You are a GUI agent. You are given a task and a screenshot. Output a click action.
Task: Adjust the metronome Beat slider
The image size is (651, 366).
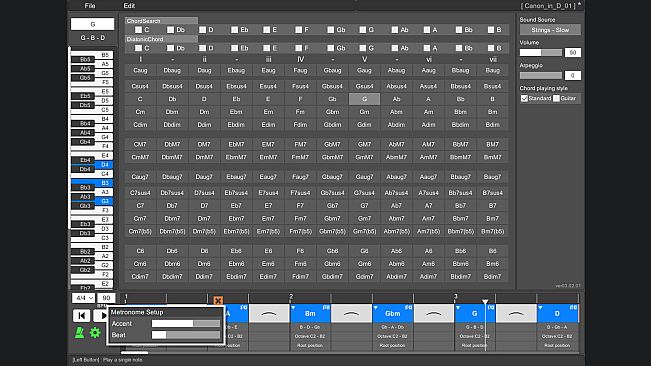click(x=186, y=335)
